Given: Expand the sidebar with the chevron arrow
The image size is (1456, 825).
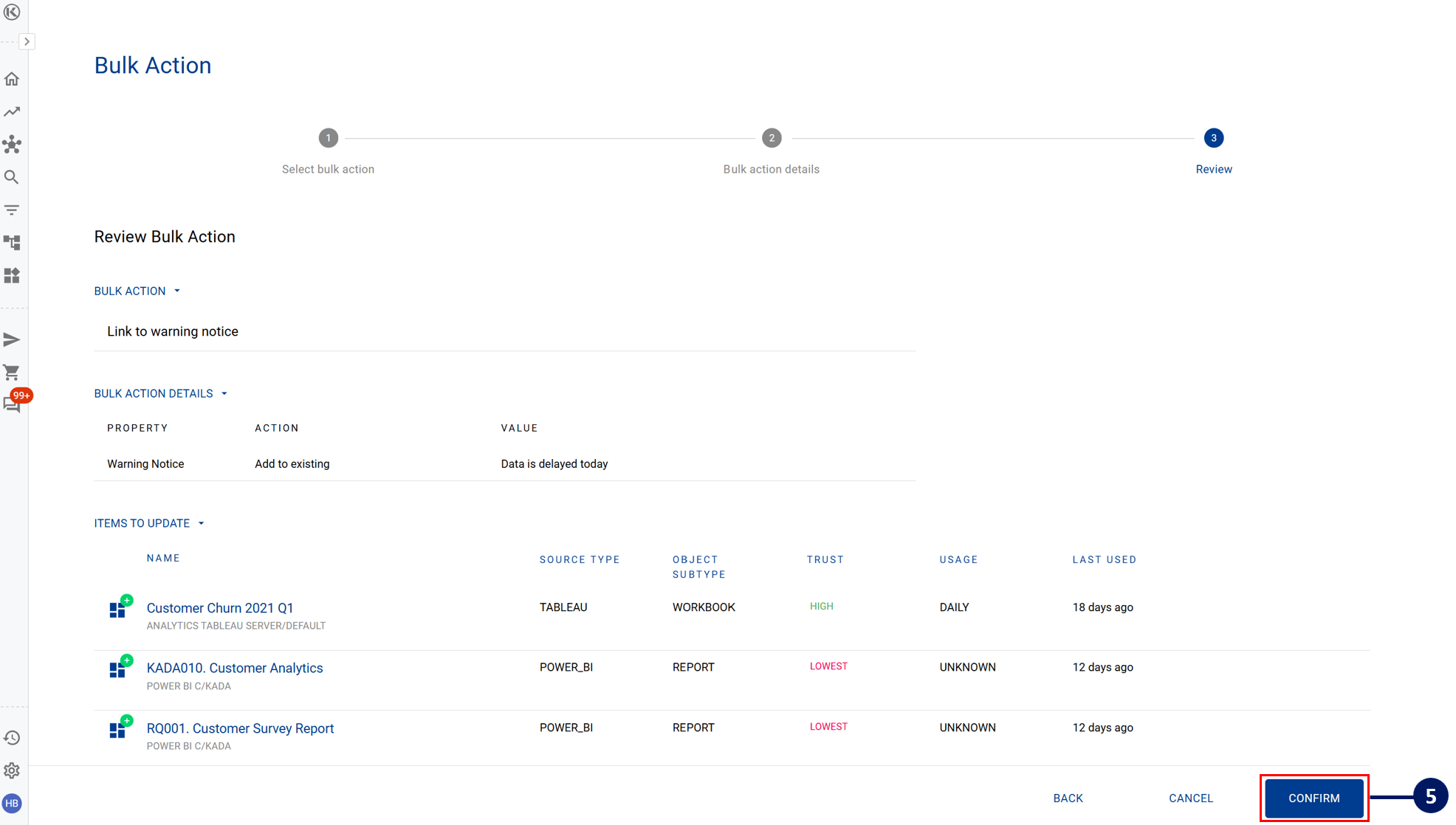Looking at the screenshot, I should pyautogui.click(x=27, y=41).
